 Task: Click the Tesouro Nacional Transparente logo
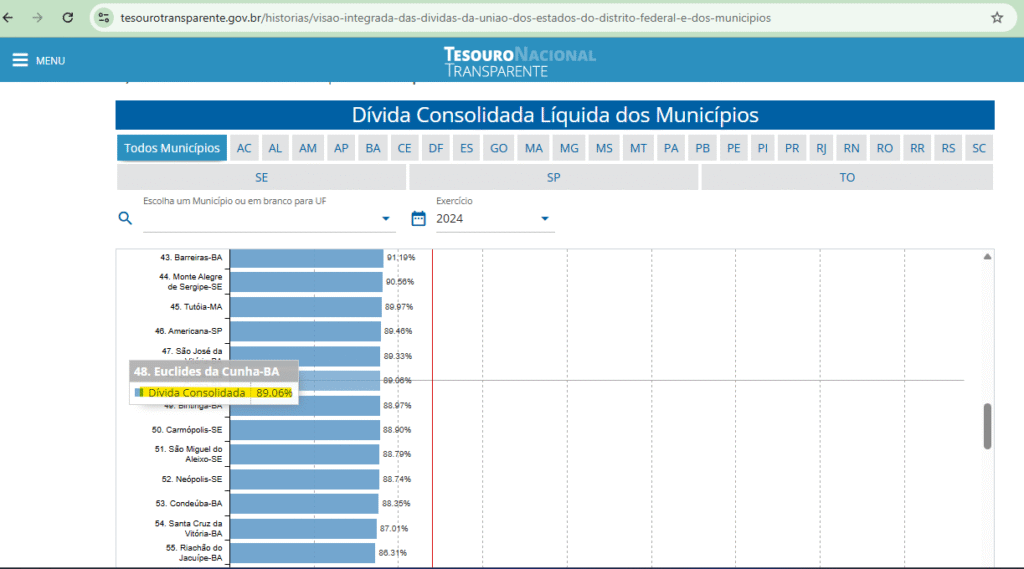click(519, 61)
